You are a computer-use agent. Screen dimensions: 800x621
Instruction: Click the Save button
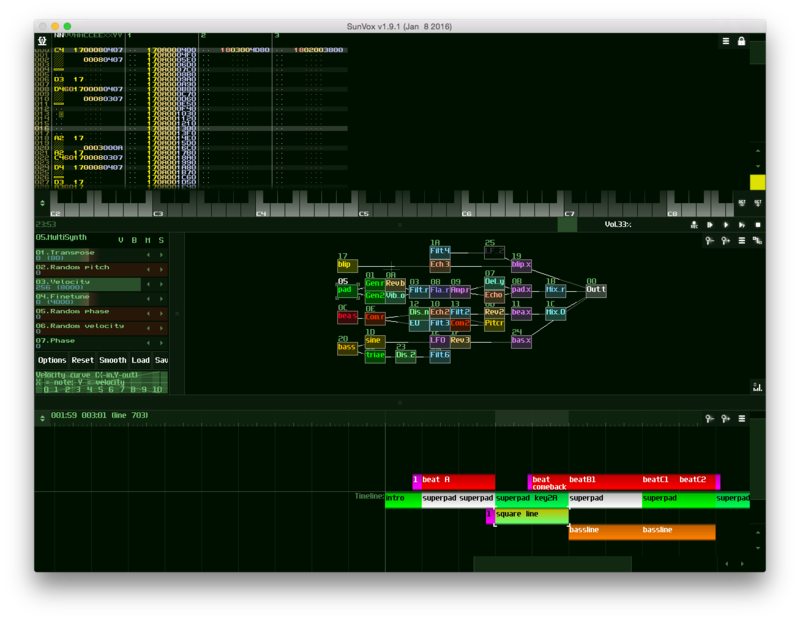[161, 360]
